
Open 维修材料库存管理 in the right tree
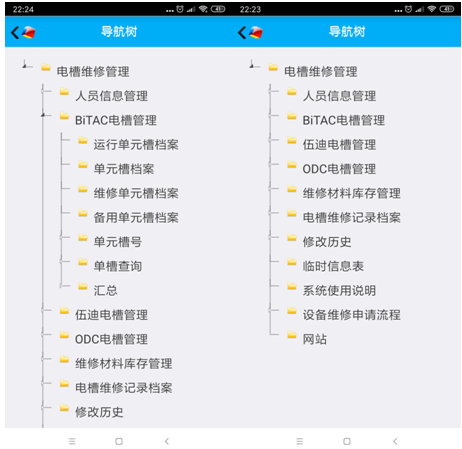[351, 193]
